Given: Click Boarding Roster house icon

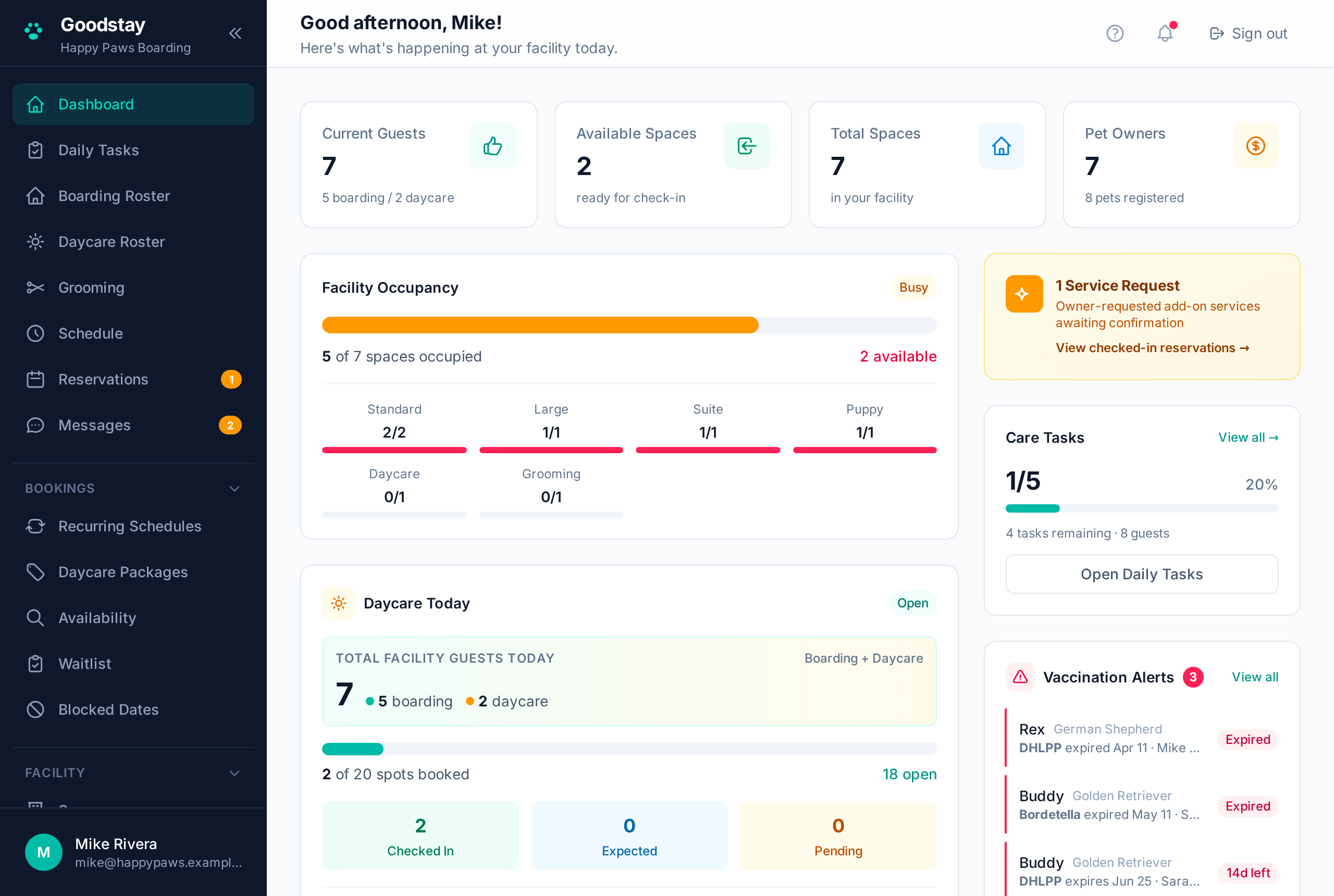Looking at the screenshot, I should pos(35,196).
